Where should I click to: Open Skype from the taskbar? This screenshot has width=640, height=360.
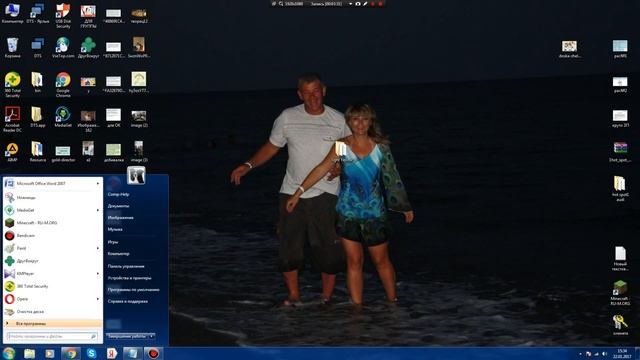click(x=91, y=353)
